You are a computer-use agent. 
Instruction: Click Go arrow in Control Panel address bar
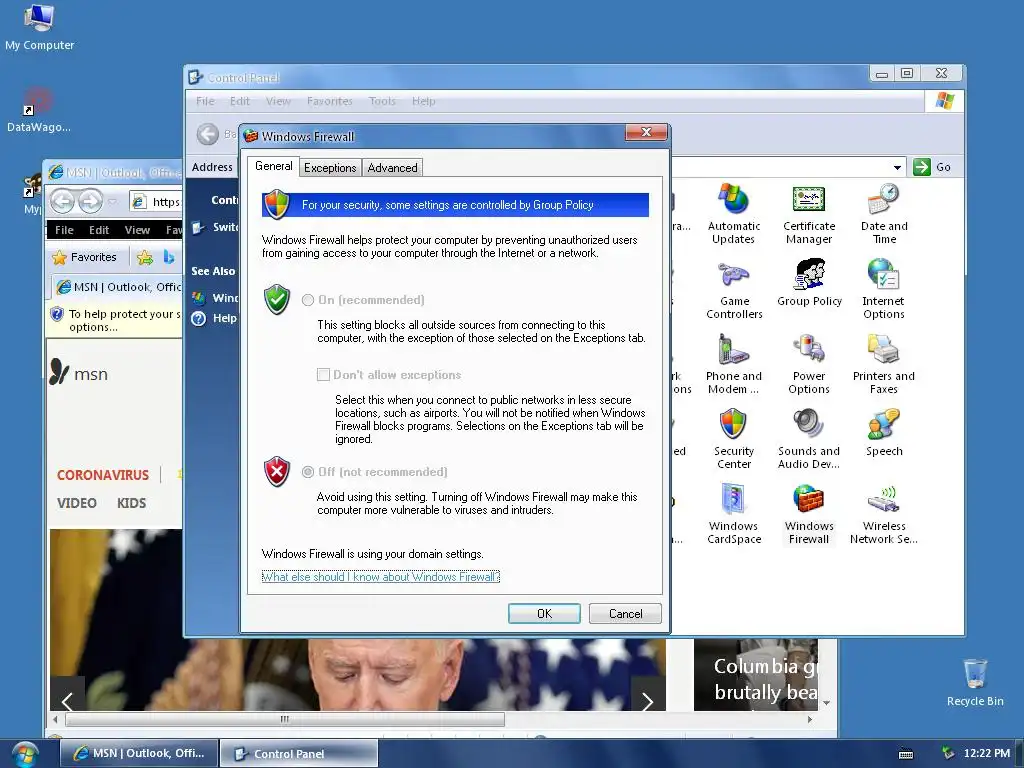(921, 167)
